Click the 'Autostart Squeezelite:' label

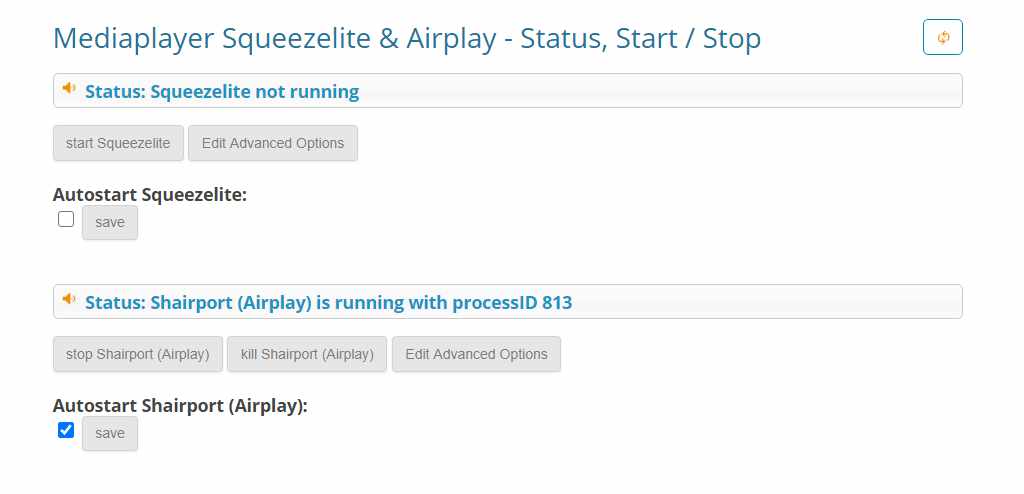[x=150, y=195]
